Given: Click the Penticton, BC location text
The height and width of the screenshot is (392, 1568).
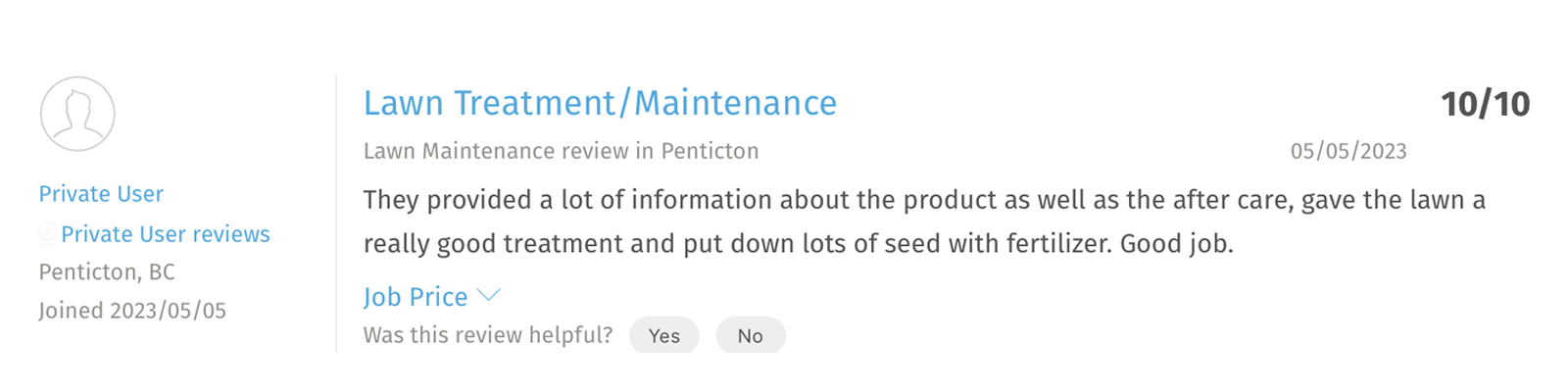Looking at the screenshot, I should click(x=107, y=271).
